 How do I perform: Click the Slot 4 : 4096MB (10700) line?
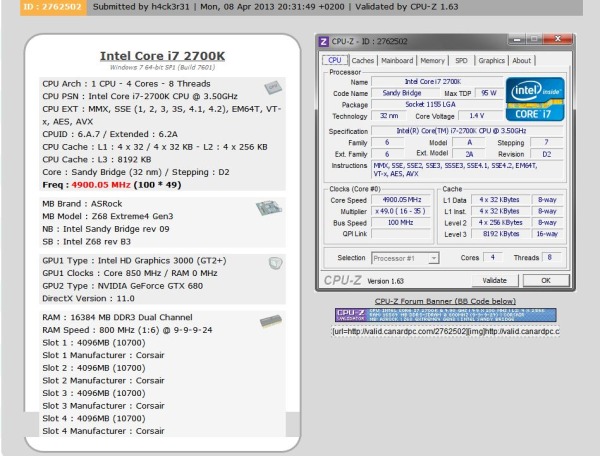click(94, 418)
